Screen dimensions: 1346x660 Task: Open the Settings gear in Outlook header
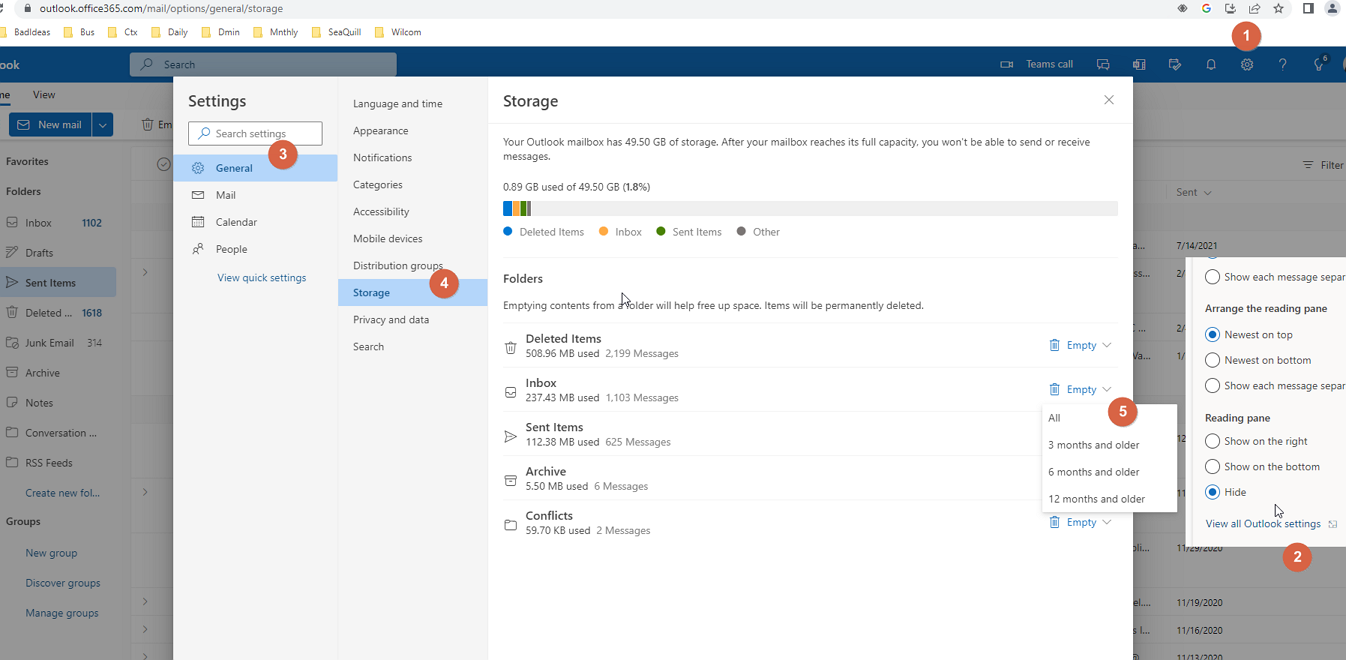(1246, 65)
